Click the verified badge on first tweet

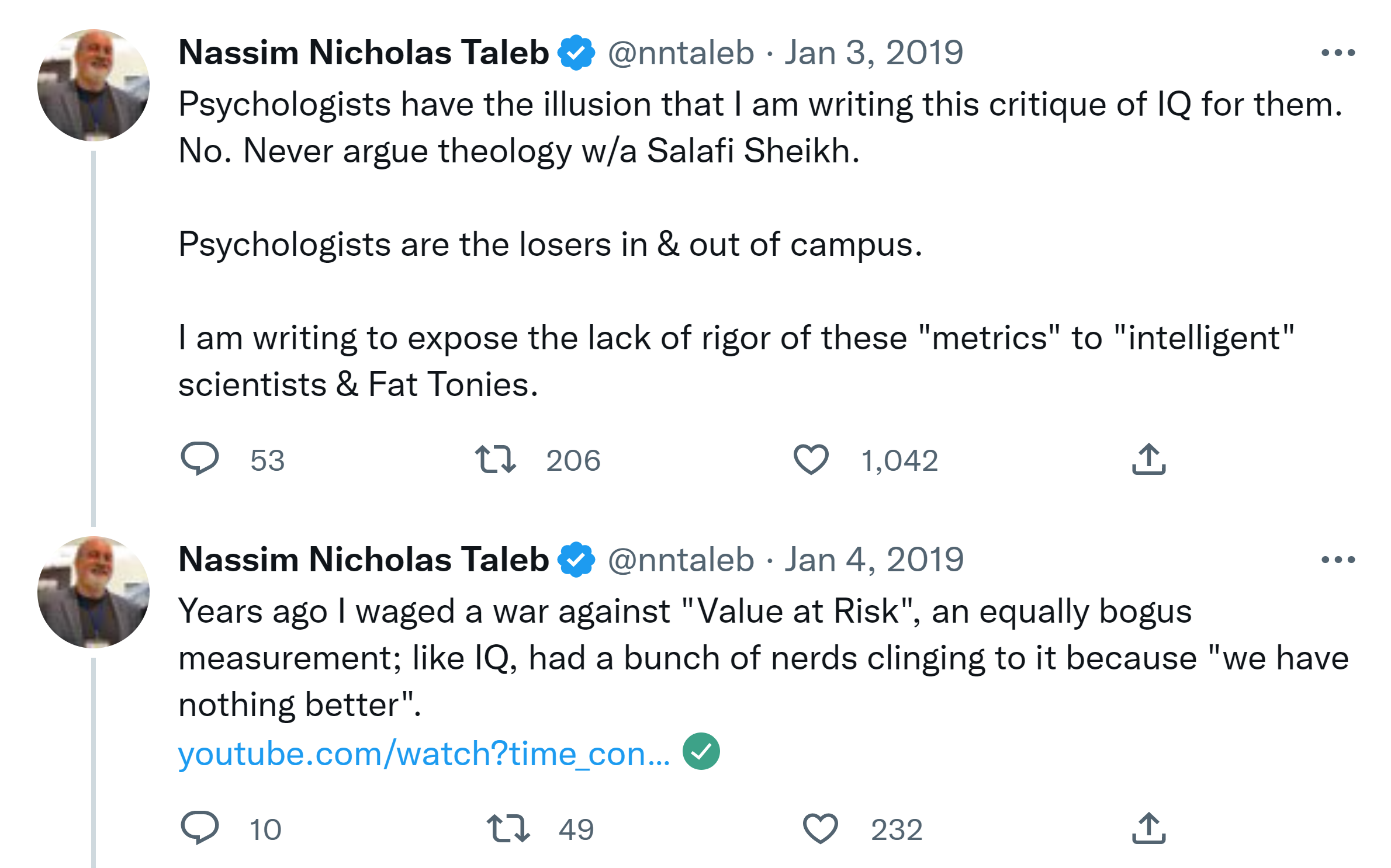click(576, 53)
